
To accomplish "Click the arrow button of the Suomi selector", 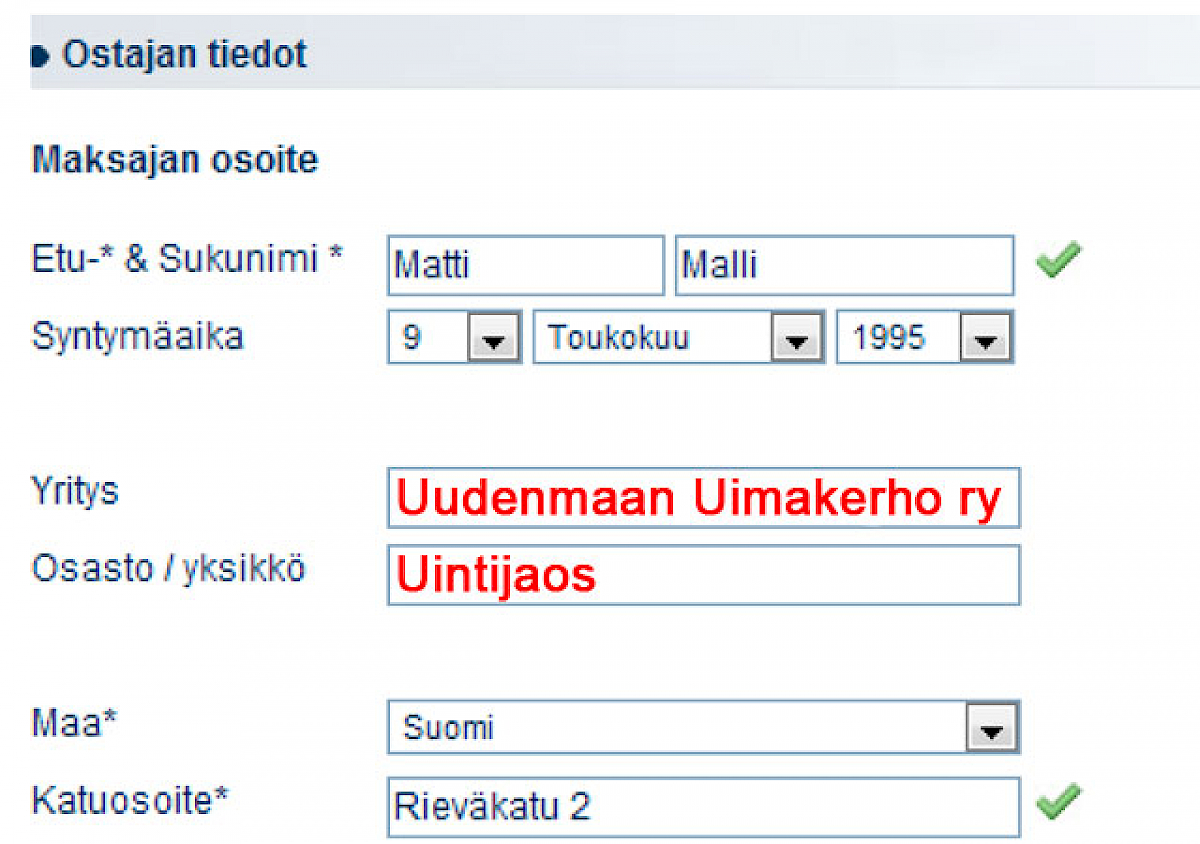I will pos(991,728).
